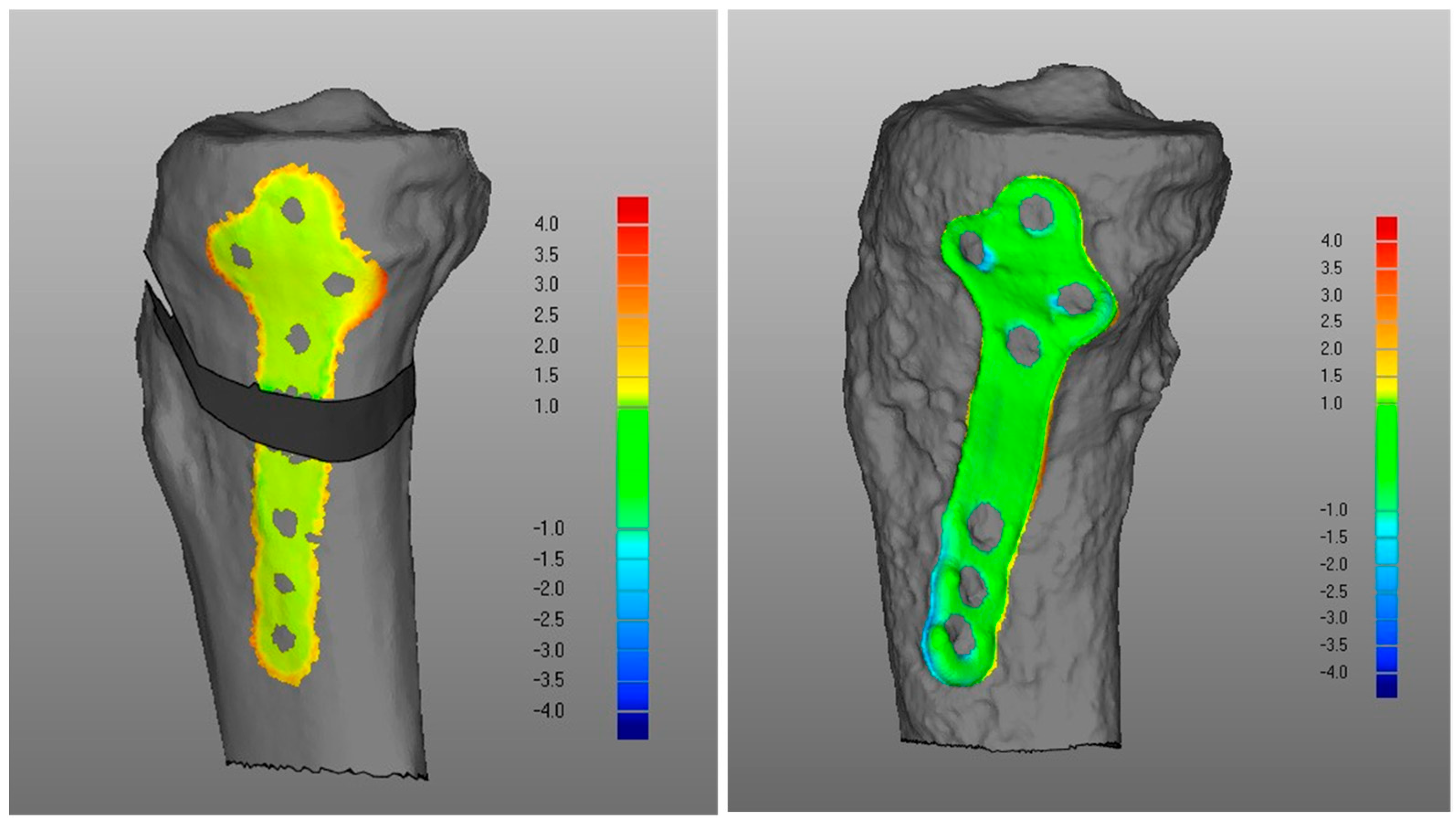Click the red top swatch in left legend

[632, 210]
